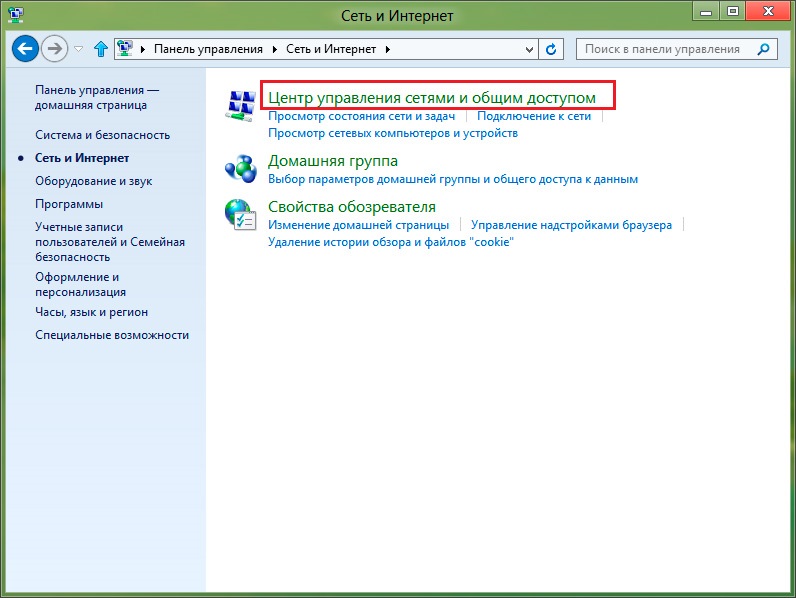Click Изменение домашней страницы link
The width and height of the screenshot is (796, 598).
pyautogui.click(x=358, y=225)
